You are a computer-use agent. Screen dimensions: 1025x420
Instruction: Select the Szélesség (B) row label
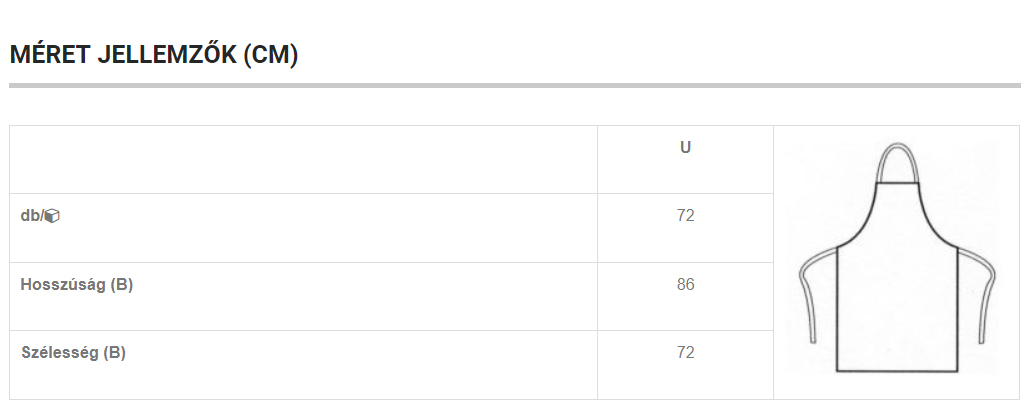[x=73, y=353]
